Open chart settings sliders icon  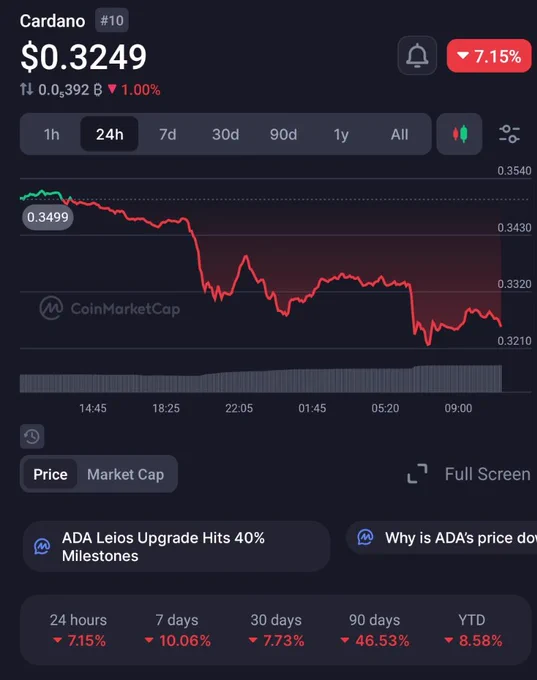509,134
